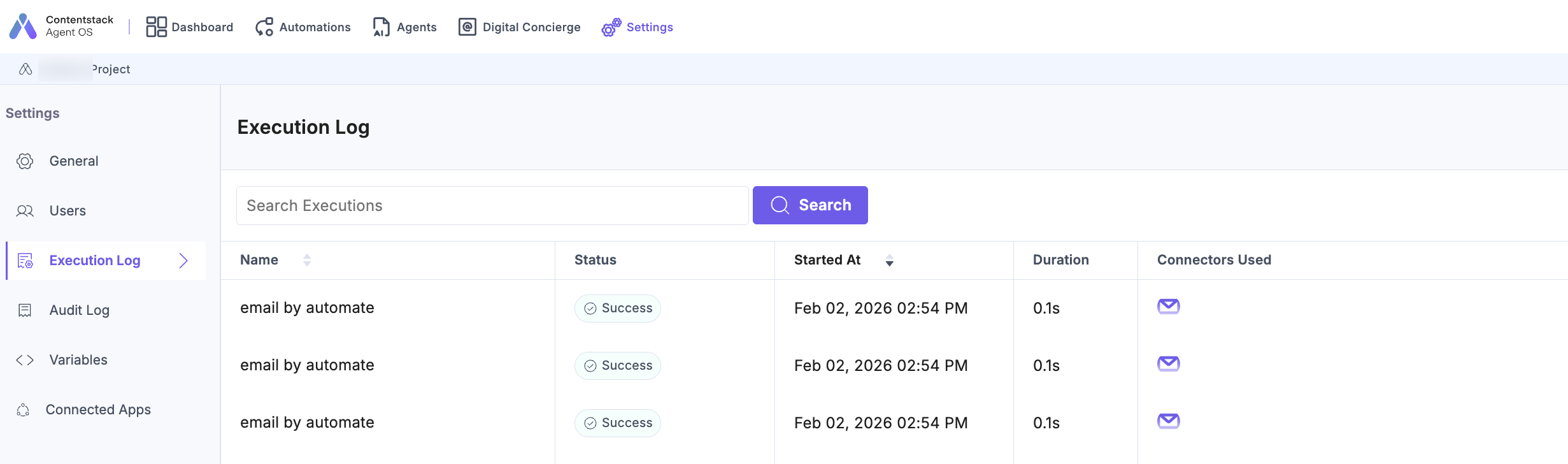Click the Execution Log sidebar icon
This screenshot has height=464, width=1568.
point(25,261)
